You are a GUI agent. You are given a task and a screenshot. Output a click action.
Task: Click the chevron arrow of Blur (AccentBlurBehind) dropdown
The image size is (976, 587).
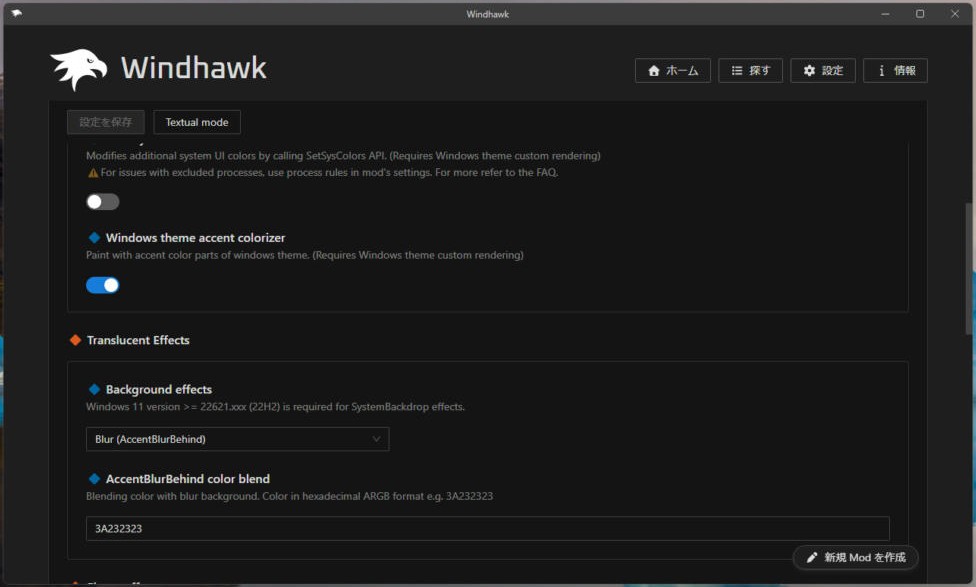pos(377,439)
